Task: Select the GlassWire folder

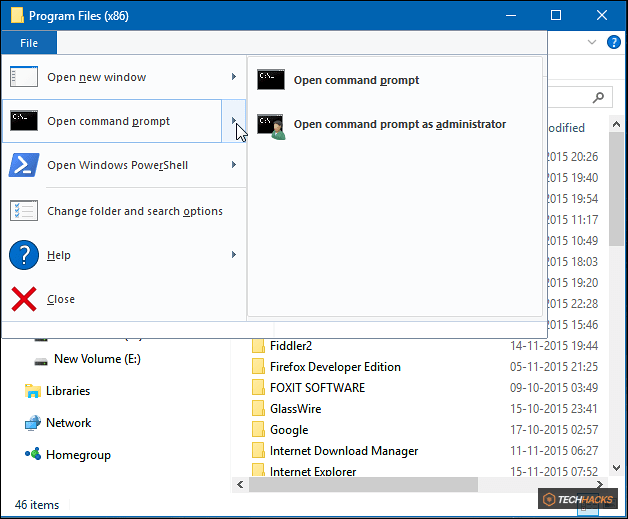Action: pos(296,409)
